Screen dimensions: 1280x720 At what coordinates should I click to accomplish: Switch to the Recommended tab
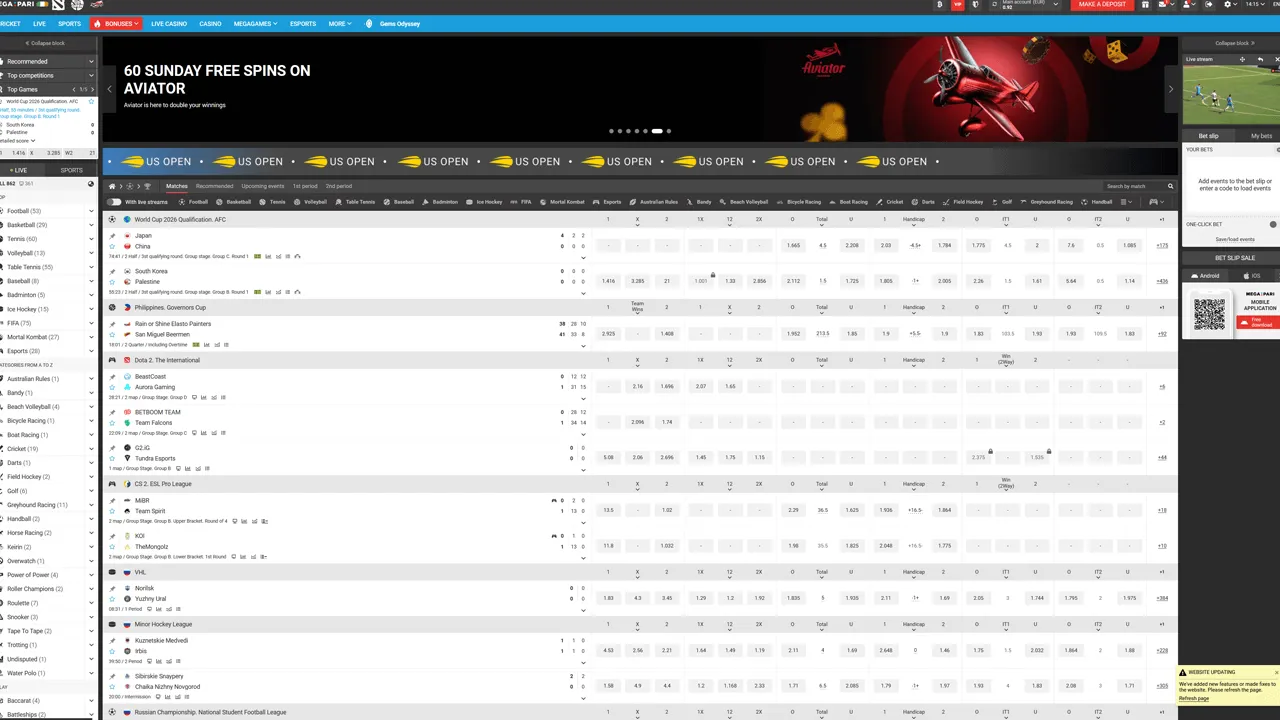click(x=214, y=186)
